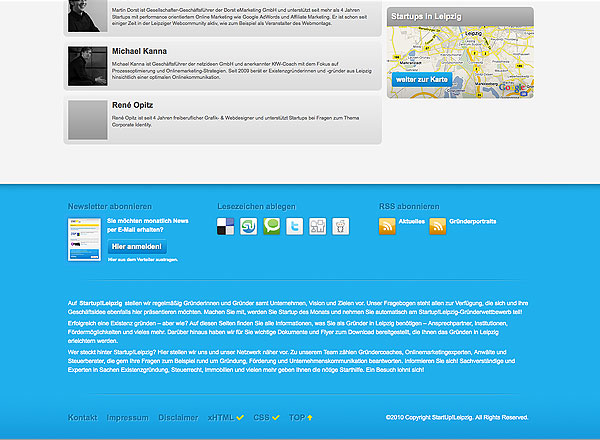The width and height of the screenshot is (600, 440).
Task: Click the 'Hier anmelden!' button
Action: (137, 247)
